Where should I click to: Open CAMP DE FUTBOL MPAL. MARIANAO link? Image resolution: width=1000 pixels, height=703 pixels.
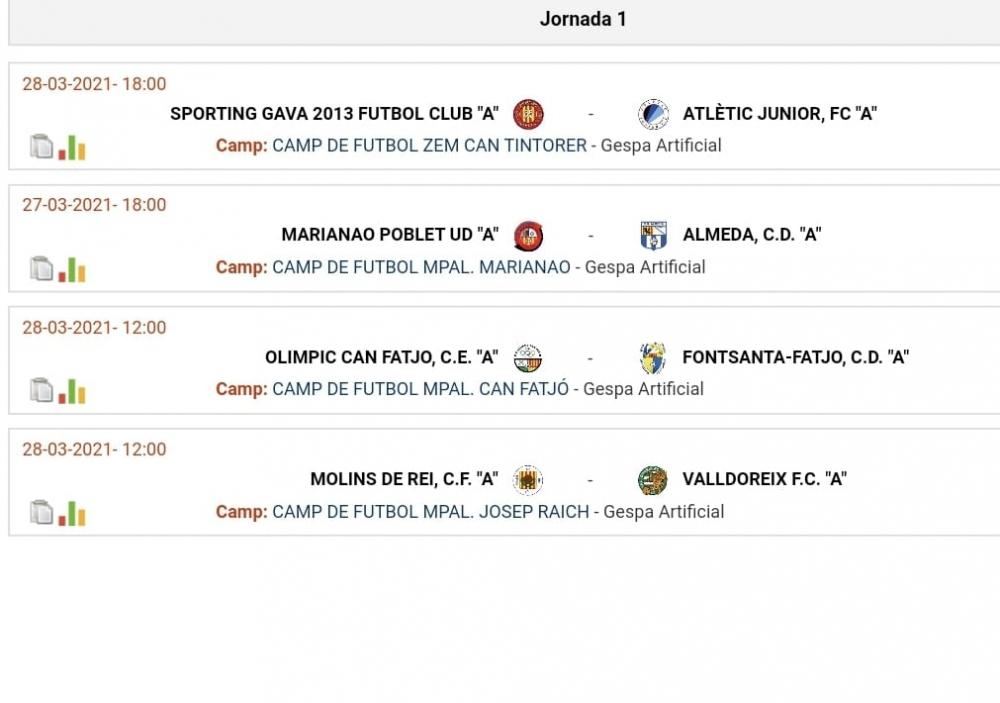click(x=422, y=267)
